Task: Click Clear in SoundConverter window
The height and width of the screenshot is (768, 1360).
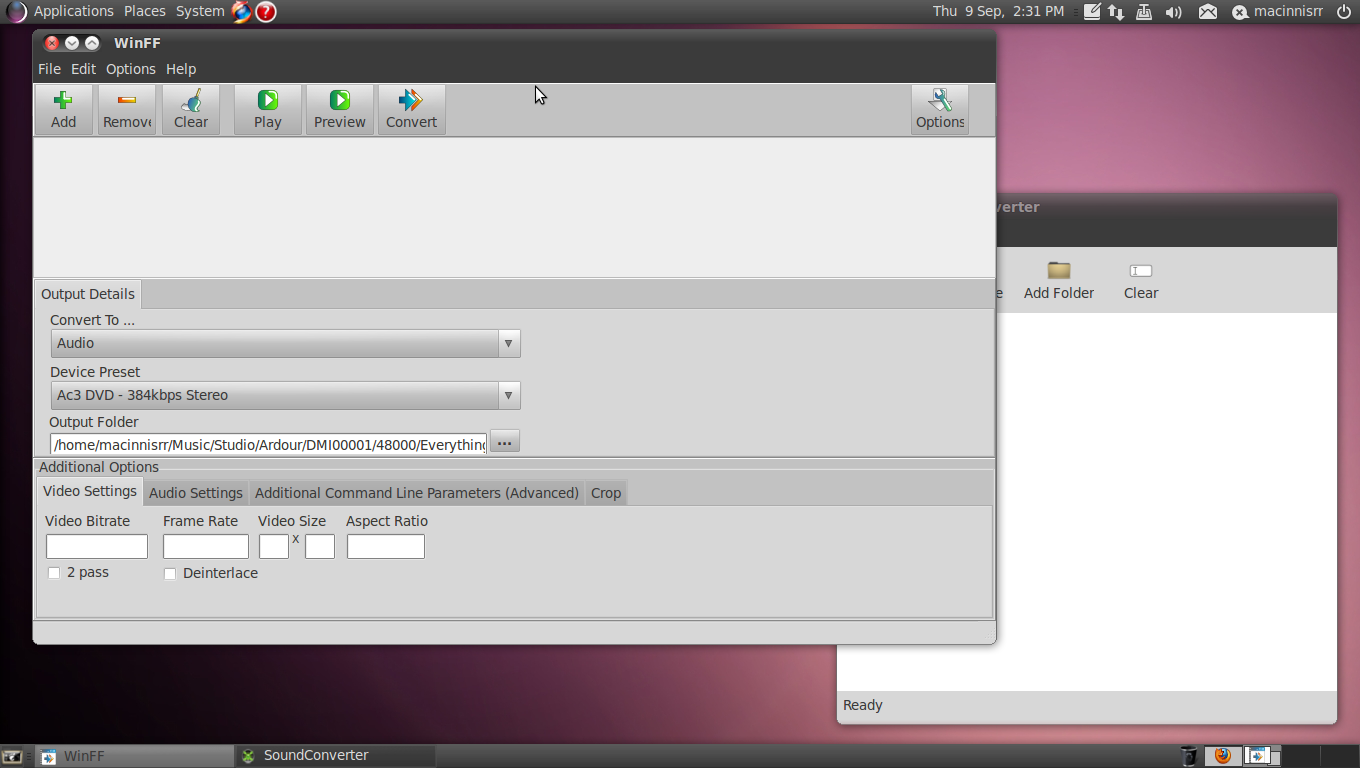Action: point(1141,281)
